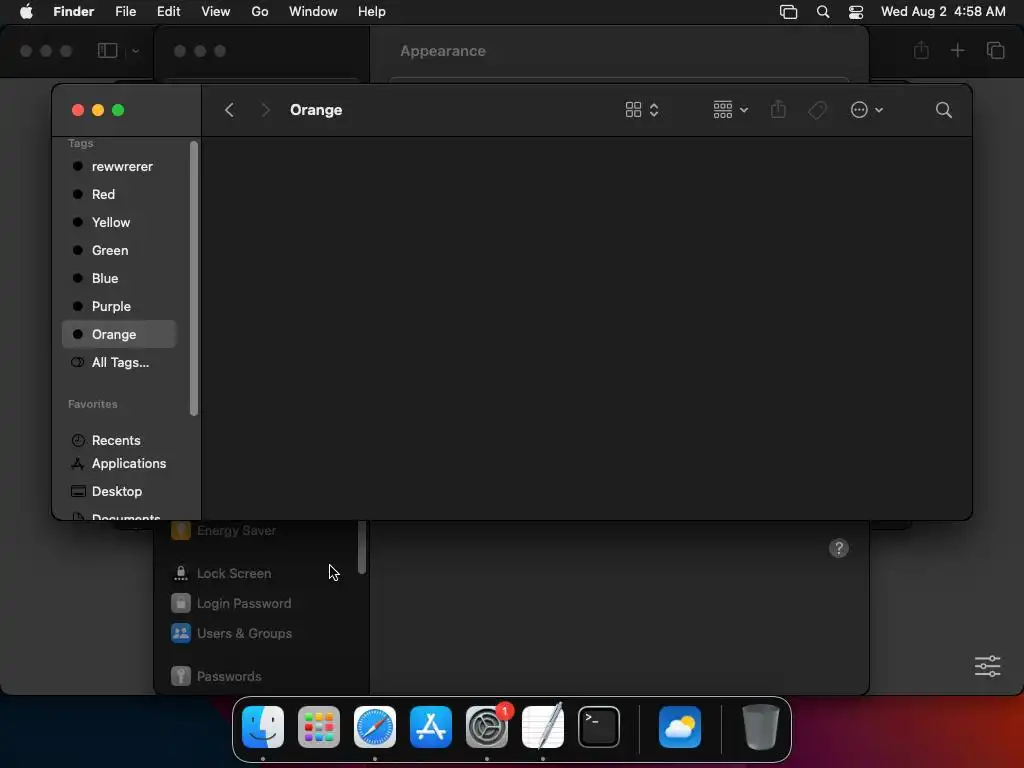Open Control Center in menu bar

pyautogui.click(x=856, y=12)
